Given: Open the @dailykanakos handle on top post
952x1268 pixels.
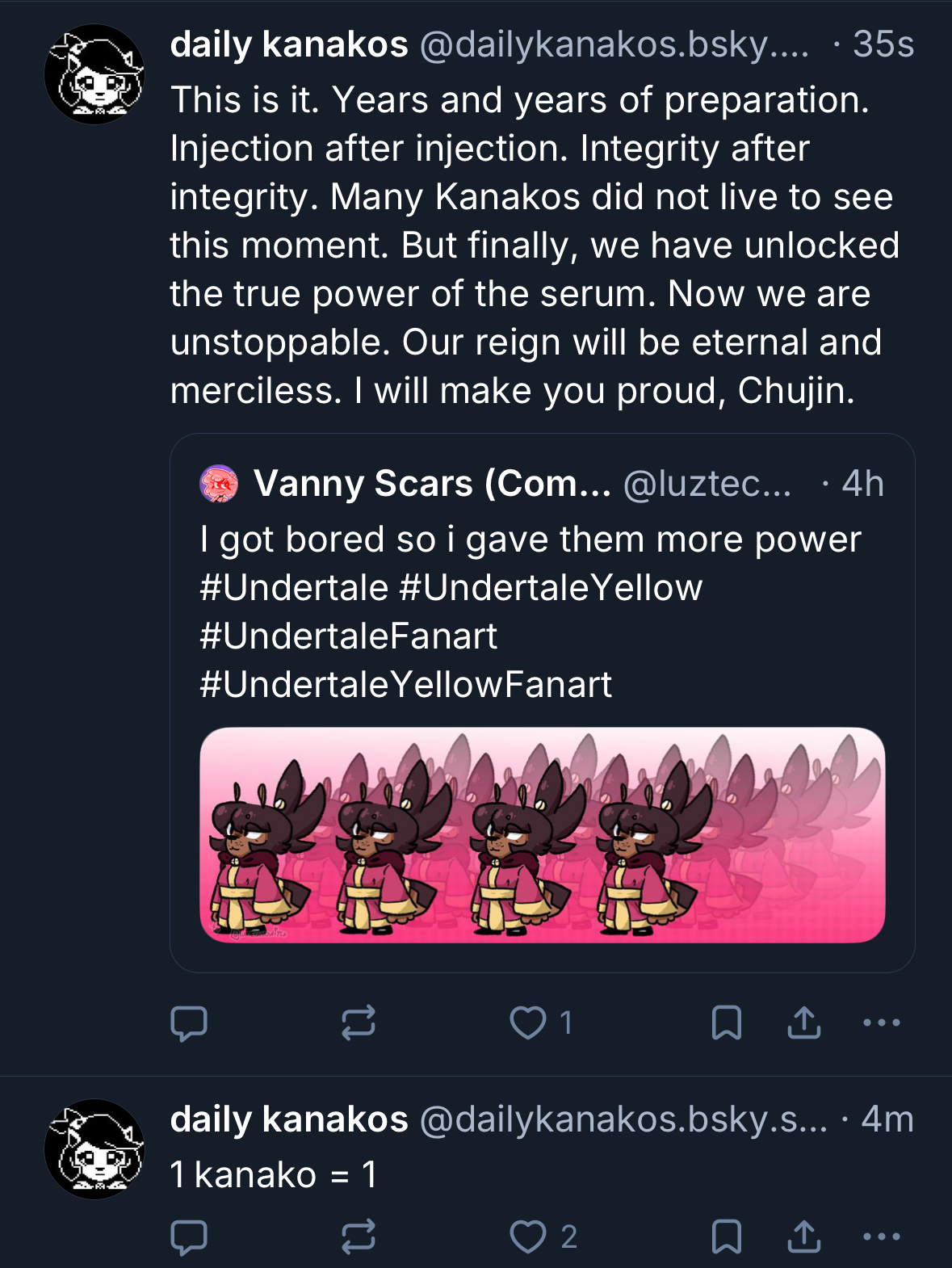Looking at the screenshot, I should [x=614, y=44].
